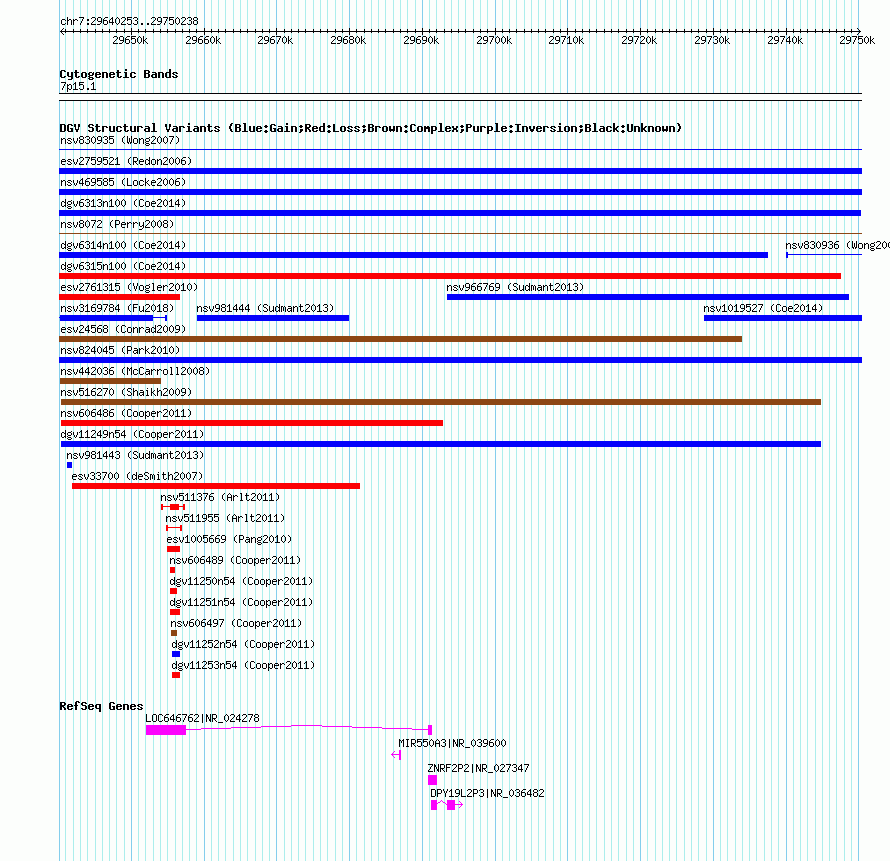Click the nsv966769 (Sudmant2013) label
Image resolution: width=890 pixels, height=861 pixels.
[515, 287]
